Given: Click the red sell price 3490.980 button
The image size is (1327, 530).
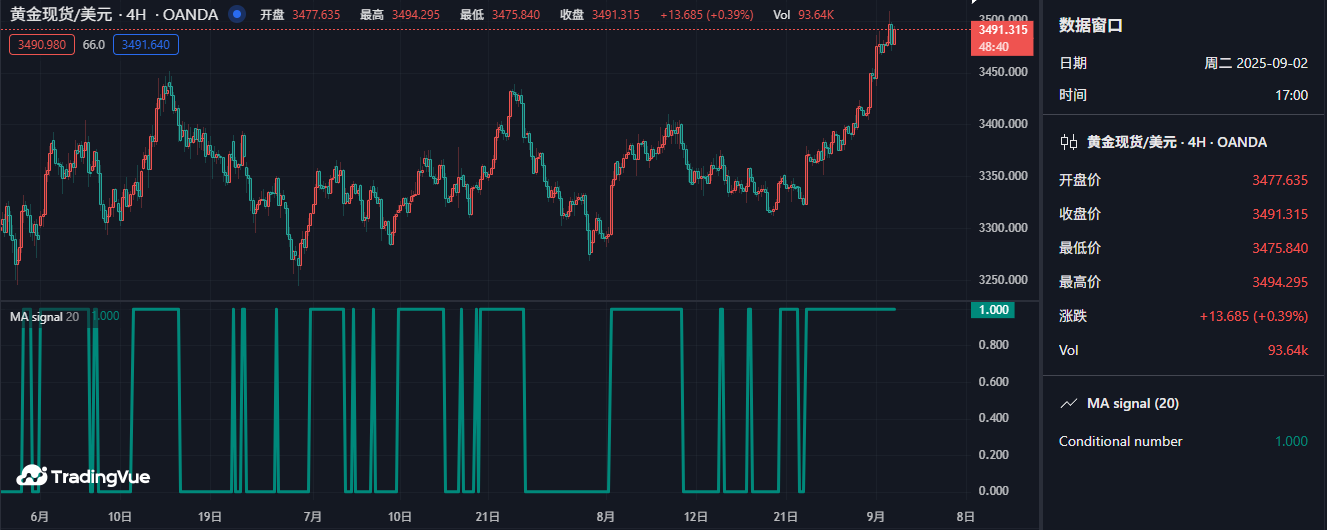Looking at the screenshot, I should [41, 44].
